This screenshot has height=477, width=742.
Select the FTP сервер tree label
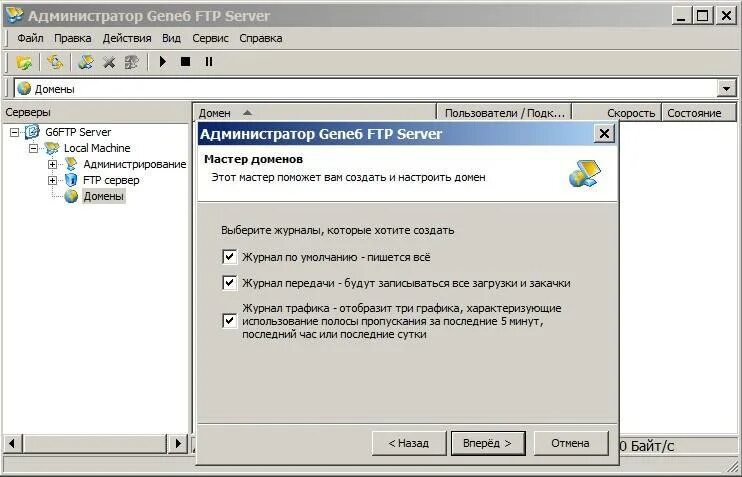111,180
